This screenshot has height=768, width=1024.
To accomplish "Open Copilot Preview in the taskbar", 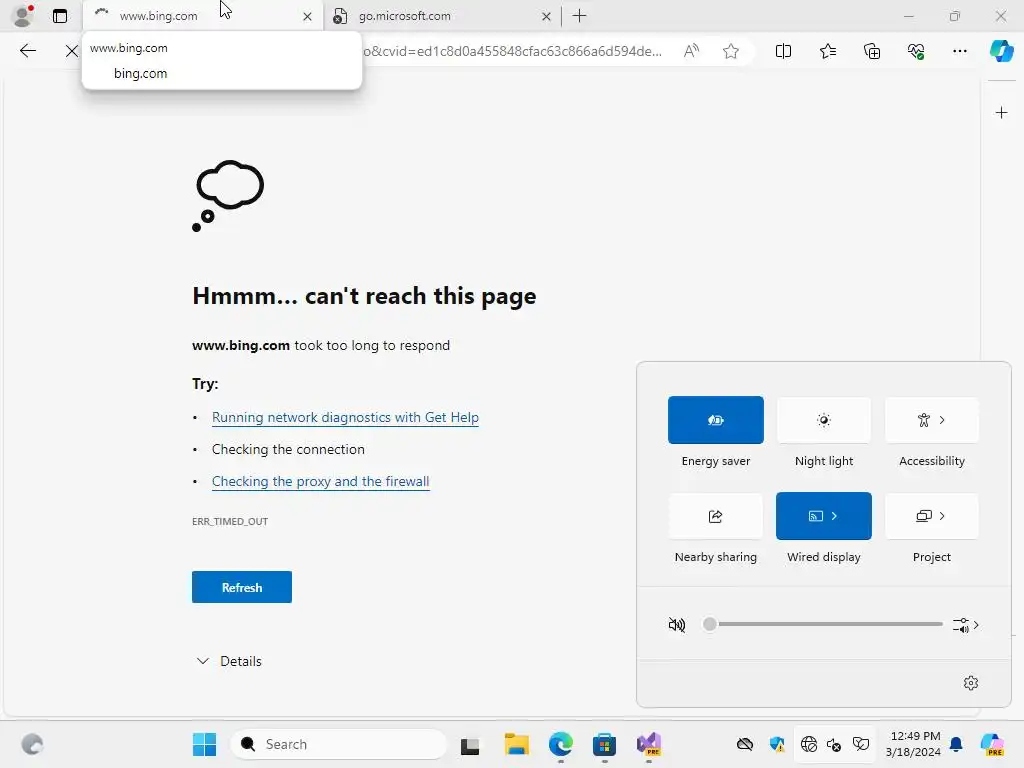I will click(992, 744).
